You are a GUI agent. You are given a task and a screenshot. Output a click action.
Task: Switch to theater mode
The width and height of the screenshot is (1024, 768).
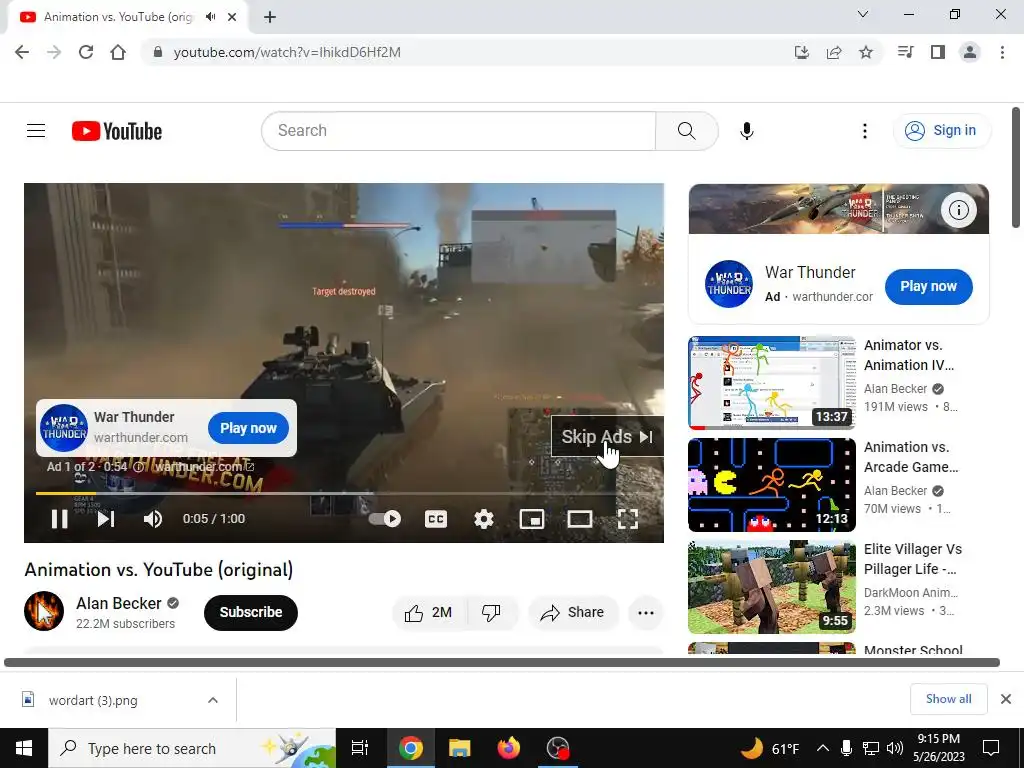pyautogui.click(x=579, y=519)
